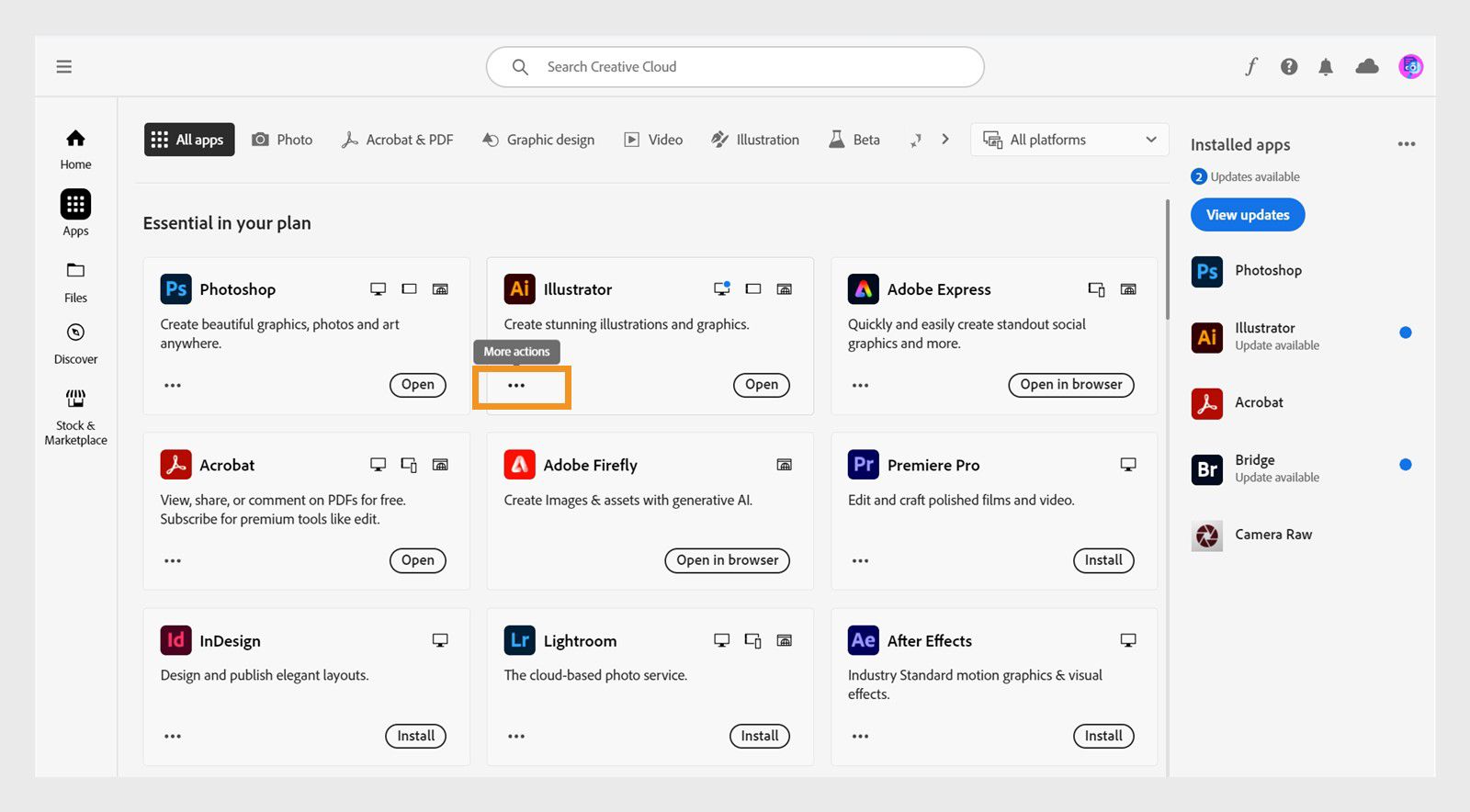The width and height of the screenshot is (1470, 812).
Task: Install InDesign
Action: pyautogui.click(x=416, y=736)
